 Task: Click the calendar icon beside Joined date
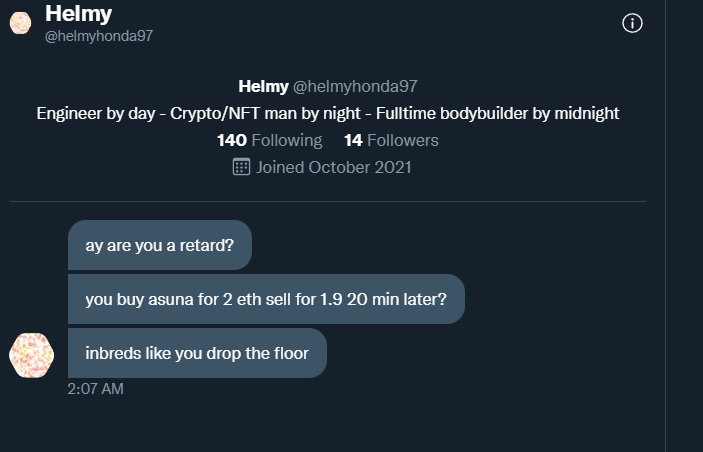coord(241,167)
